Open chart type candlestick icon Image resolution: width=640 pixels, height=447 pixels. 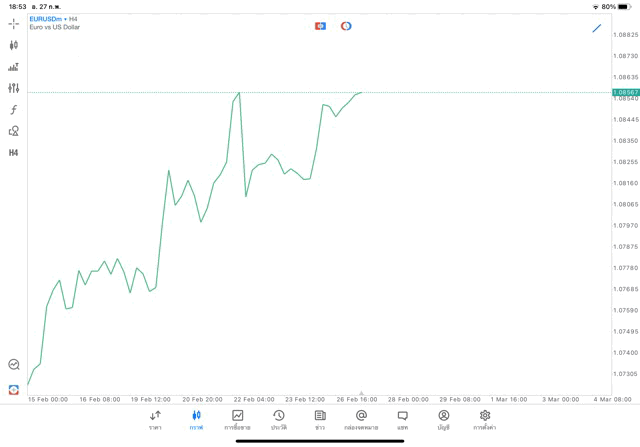pos(13,45)
